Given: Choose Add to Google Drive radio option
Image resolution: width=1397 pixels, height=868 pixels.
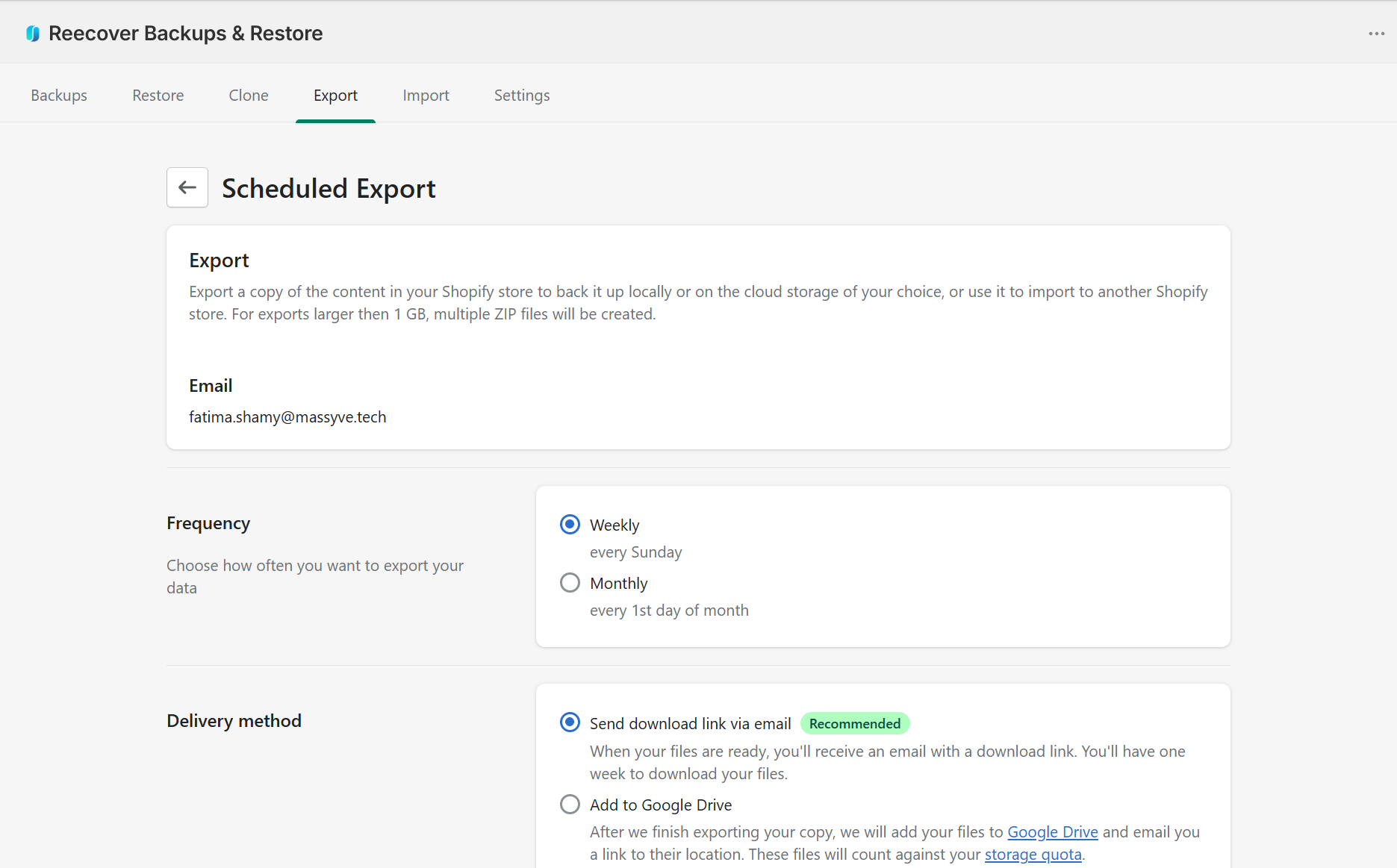Looking at the screenshot, I should pyautogui.click(x=570, y=805).
